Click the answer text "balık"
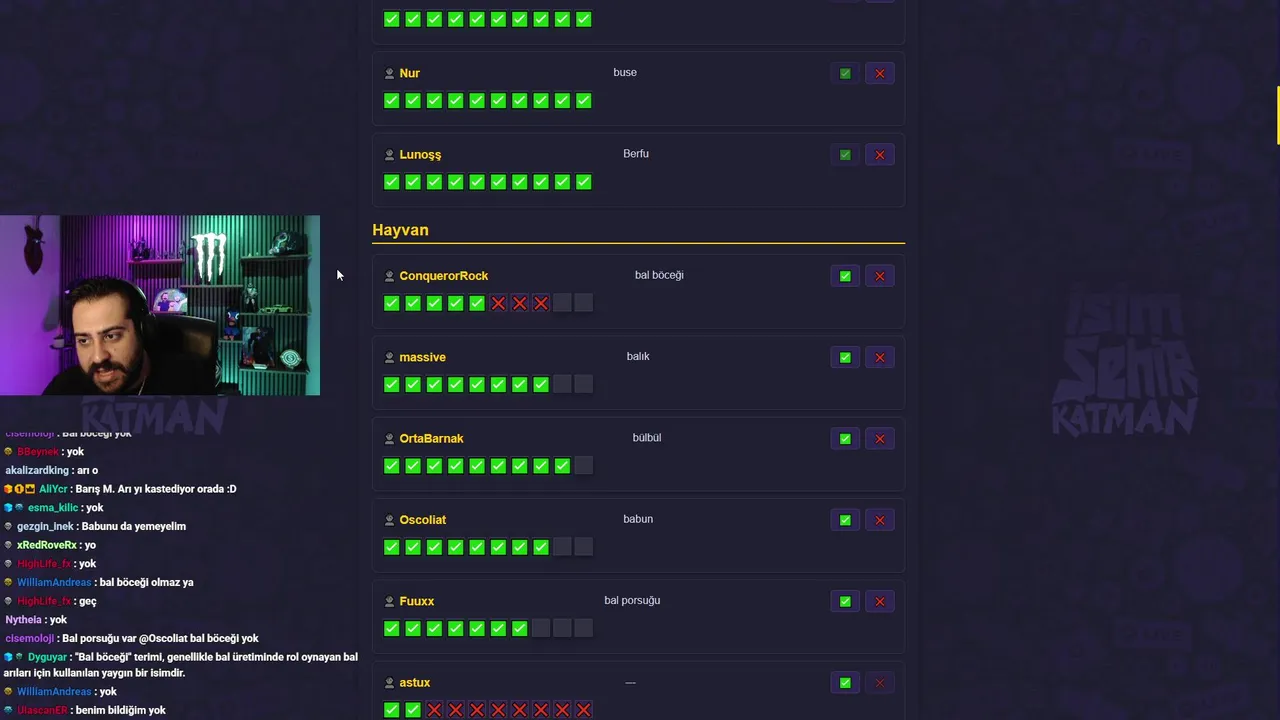Image resolution: width=1280 pixels, height=720 pixels. tap(638, 356)
